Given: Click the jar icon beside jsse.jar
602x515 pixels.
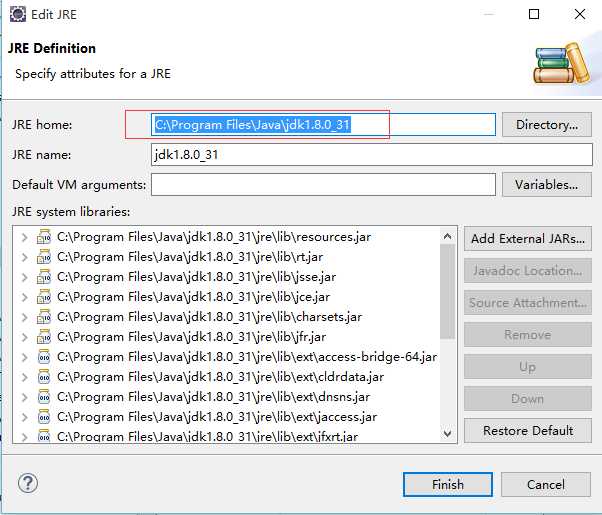Looking at the screenshot, I should tap(44, 277).
